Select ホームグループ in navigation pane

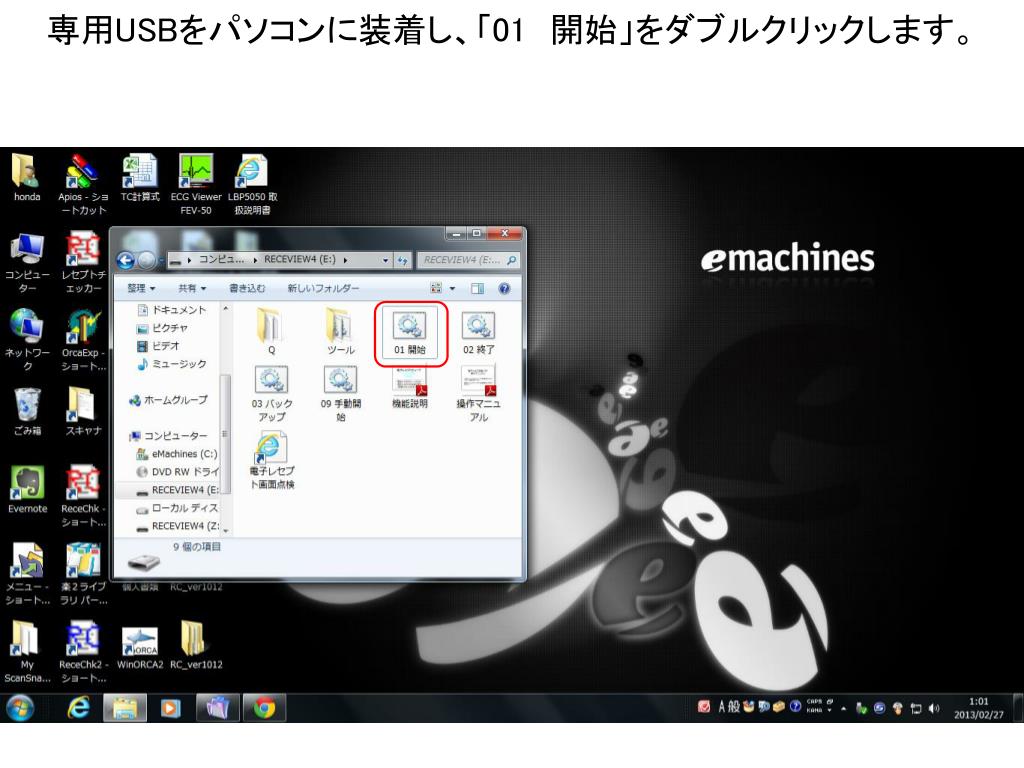[168, 400]
